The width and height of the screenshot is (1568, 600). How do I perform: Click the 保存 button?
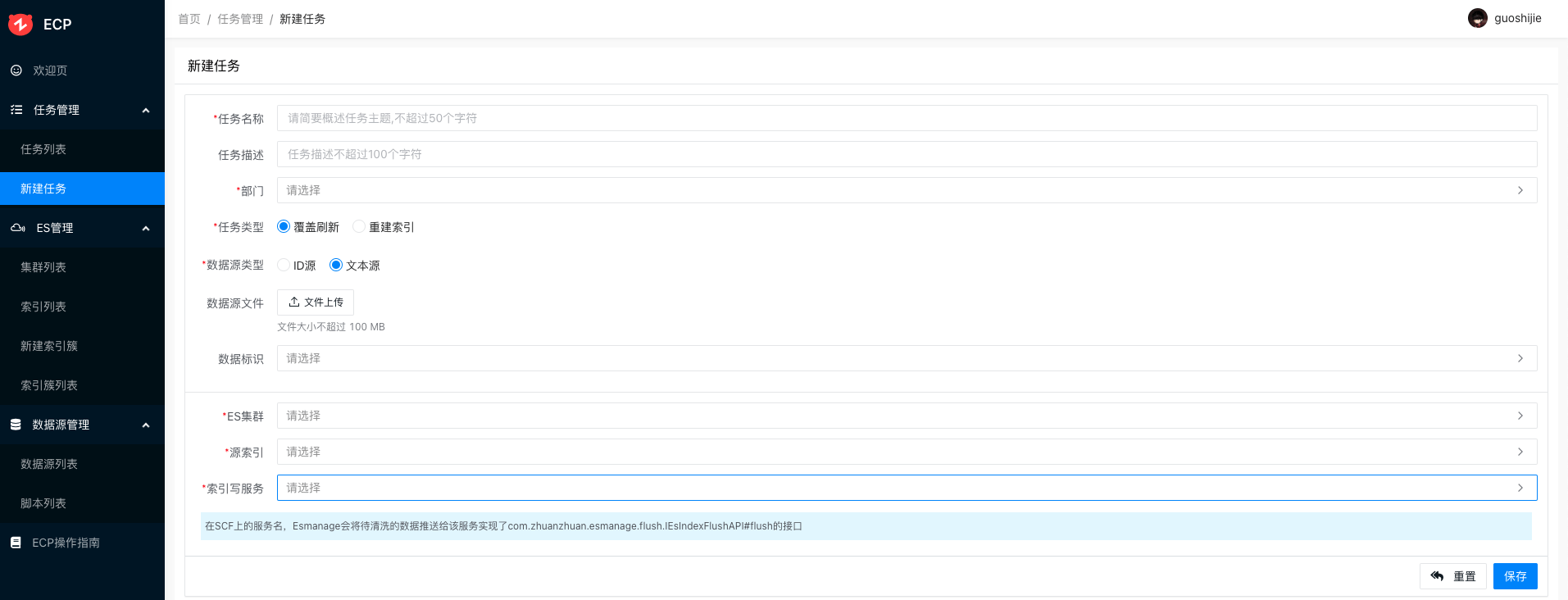click(x=1515, y=576)
